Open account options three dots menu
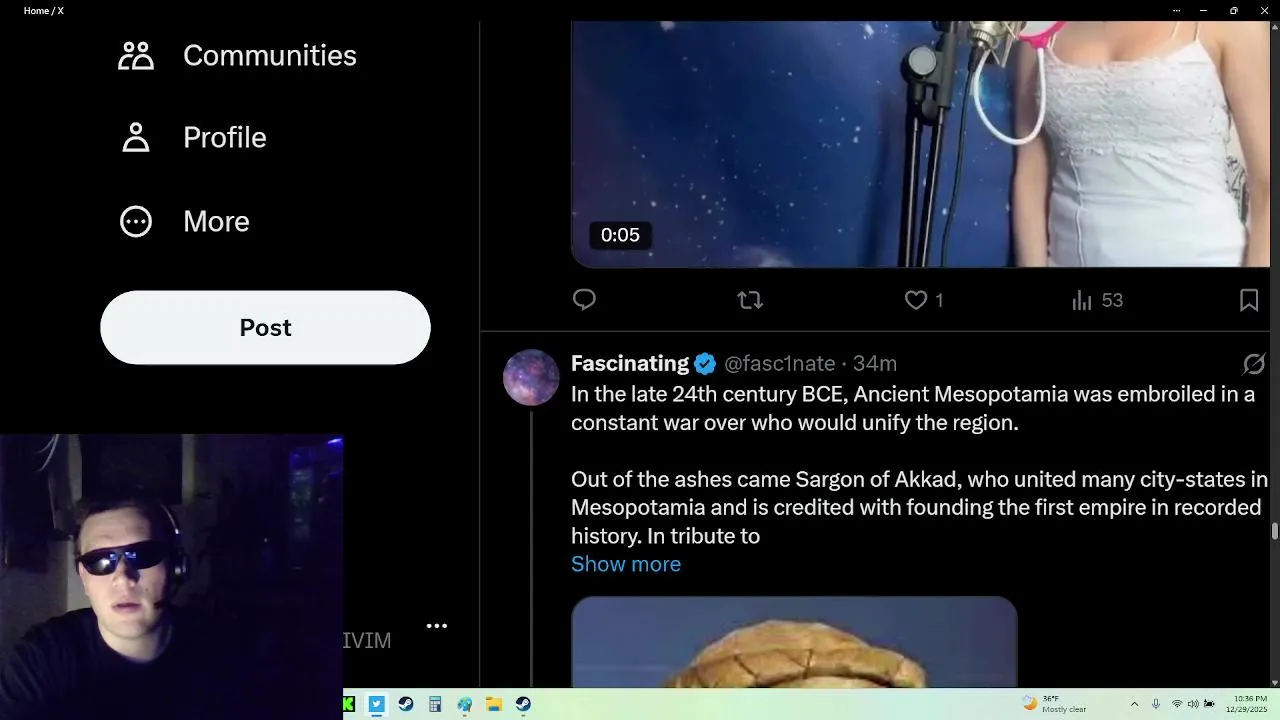The image size is (1280, 720). pos(437,626)
